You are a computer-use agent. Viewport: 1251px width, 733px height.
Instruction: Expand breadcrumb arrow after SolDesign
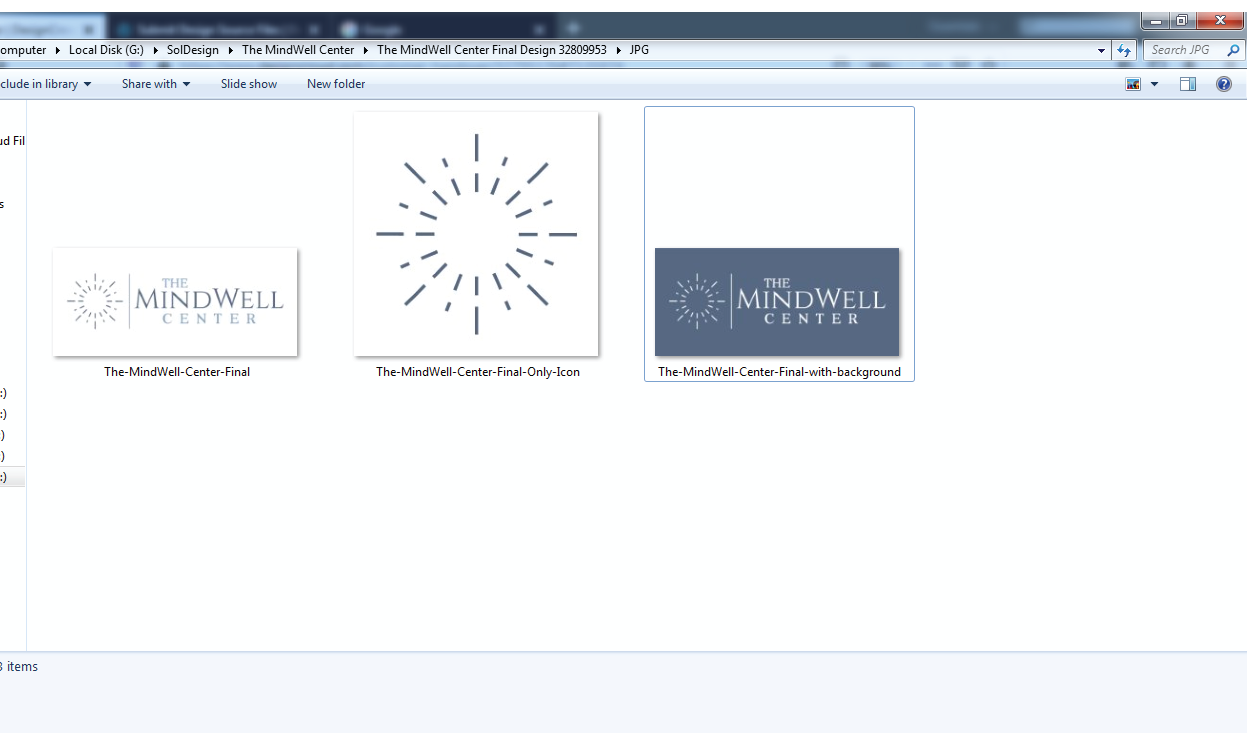[231, 50]
